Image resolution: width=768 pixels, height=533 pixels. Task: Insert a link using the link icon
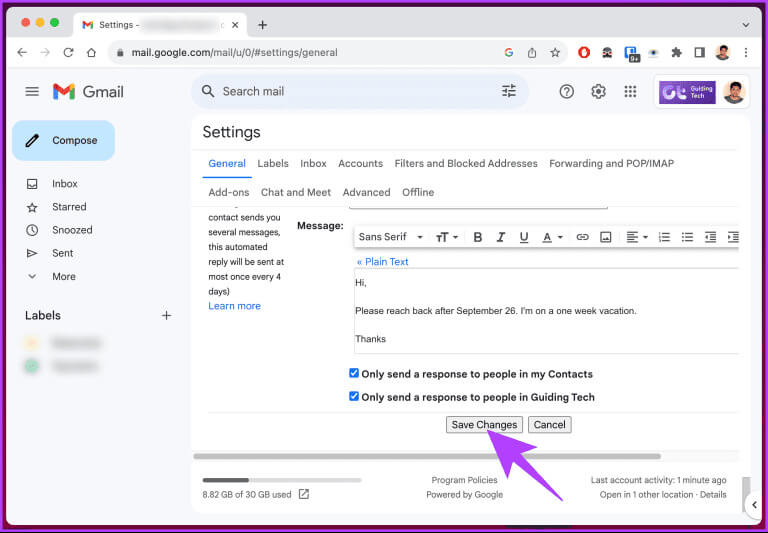click(582, 237)
